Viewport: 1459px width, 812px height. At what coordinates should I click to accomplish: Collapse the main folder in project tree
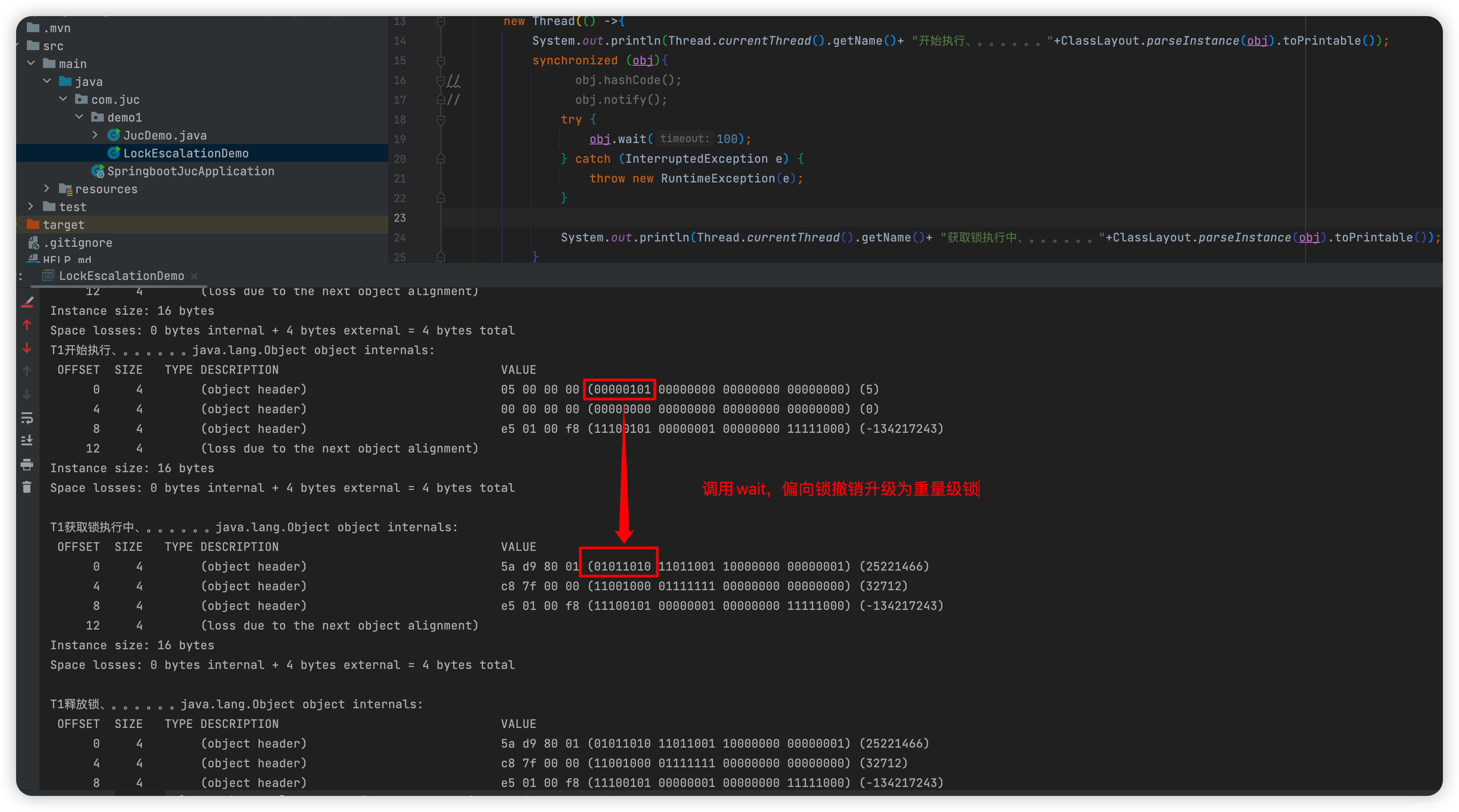click(30, 63)
